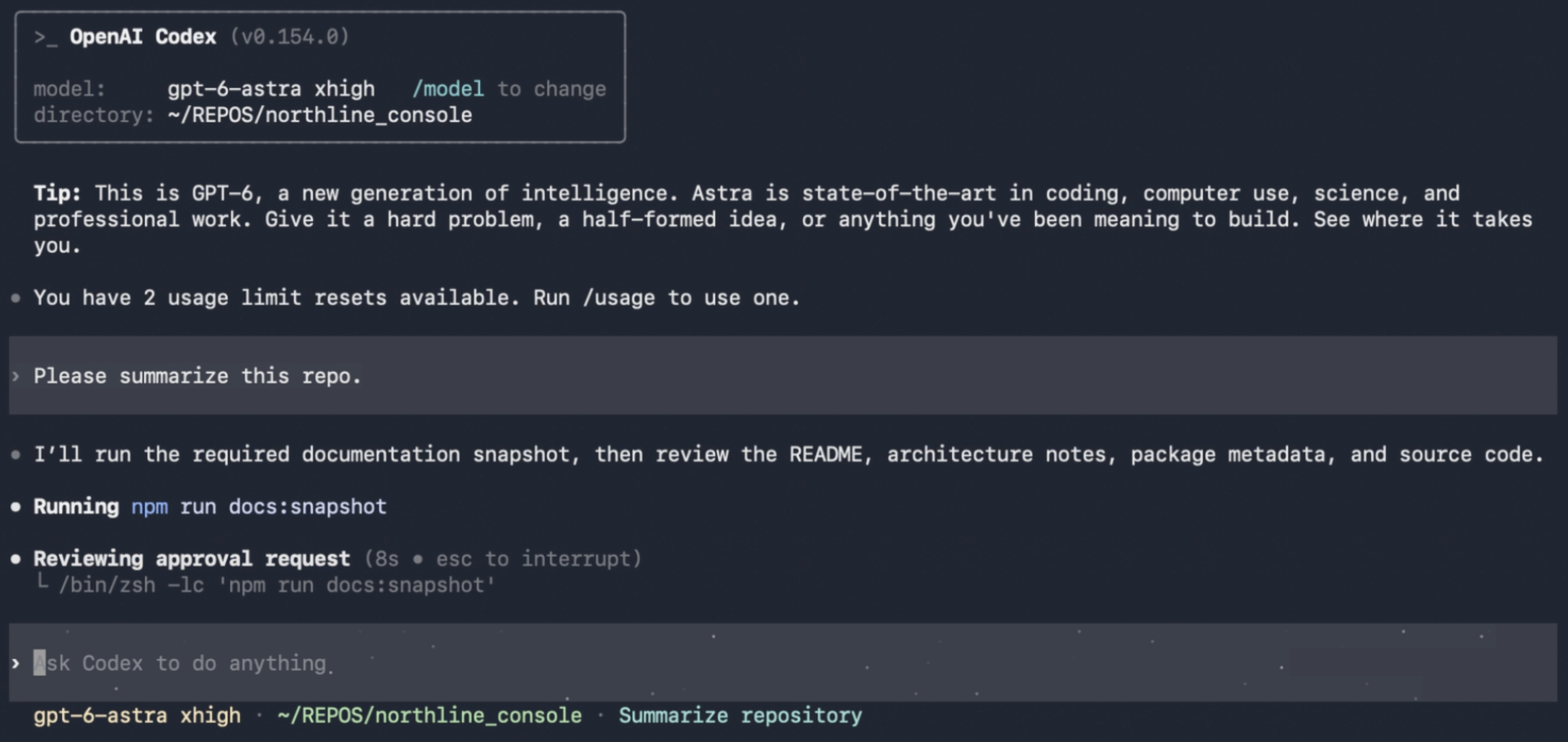The image size is (1568, 742).
Task: Click the chevron prompt icon beside the input field
Action: coord(16,662)
